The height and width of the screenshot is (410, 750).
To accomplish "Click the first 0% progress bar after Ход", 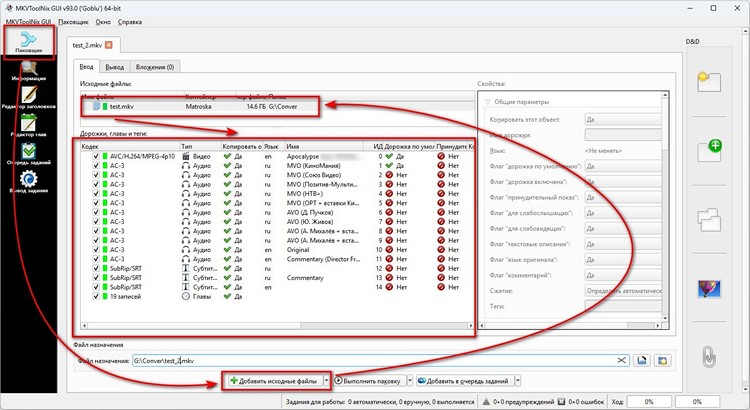I will coord(649,401).
